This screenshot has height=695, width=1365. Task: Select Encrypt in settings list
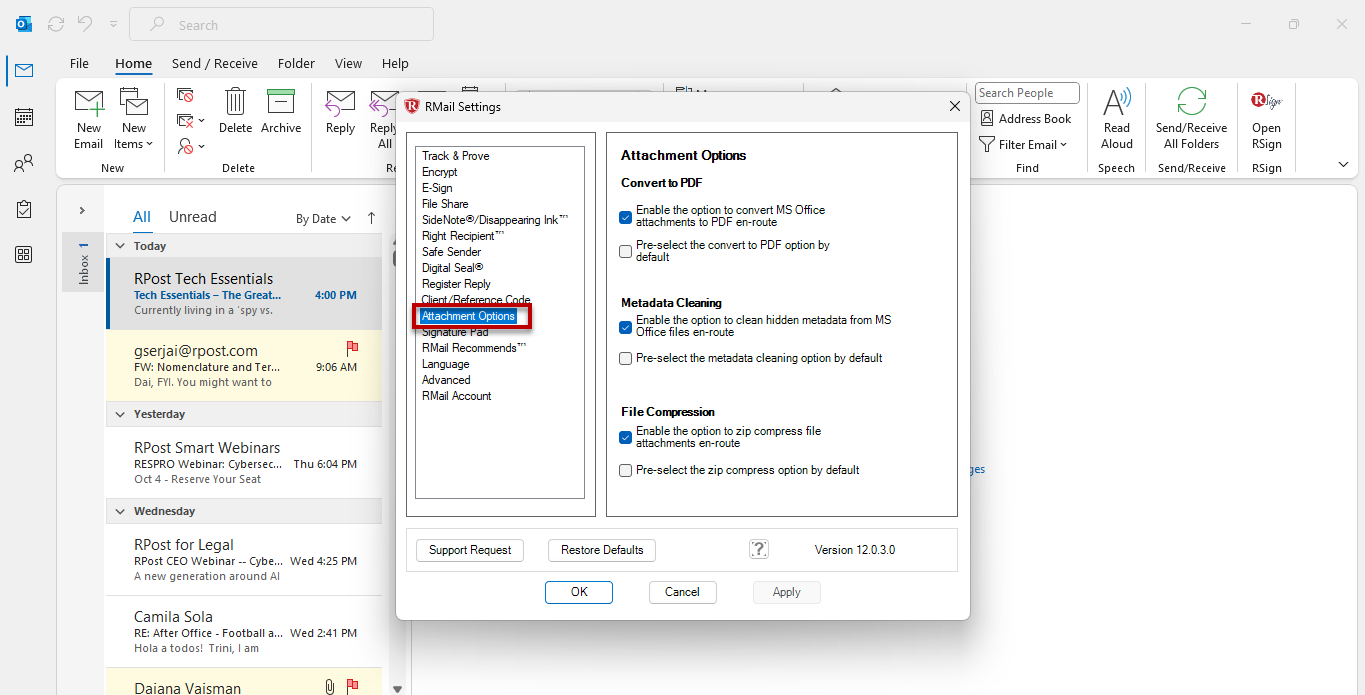click(440, 172)
